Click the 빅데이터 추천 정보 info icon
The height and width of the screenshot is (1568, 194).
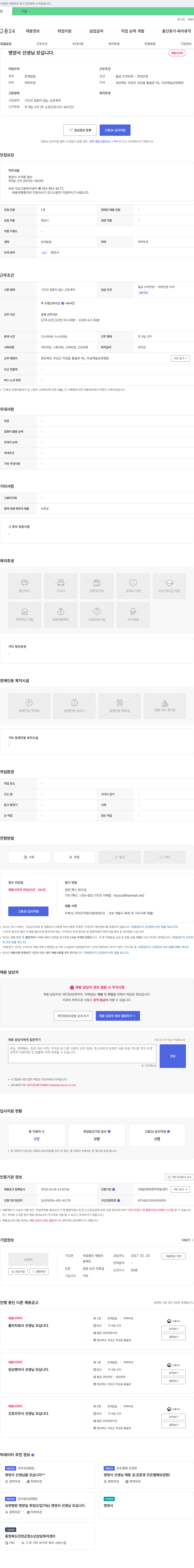click(33, 1455)
